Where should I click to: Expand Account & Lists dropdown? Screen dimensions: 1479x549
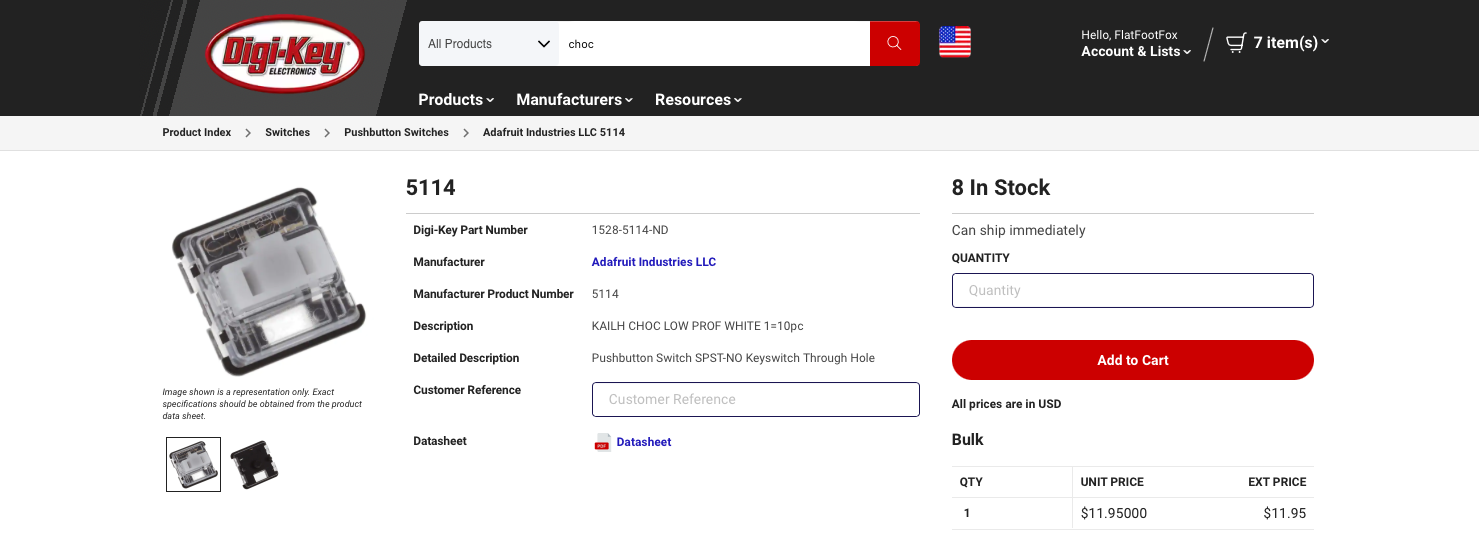(1136, 51)
